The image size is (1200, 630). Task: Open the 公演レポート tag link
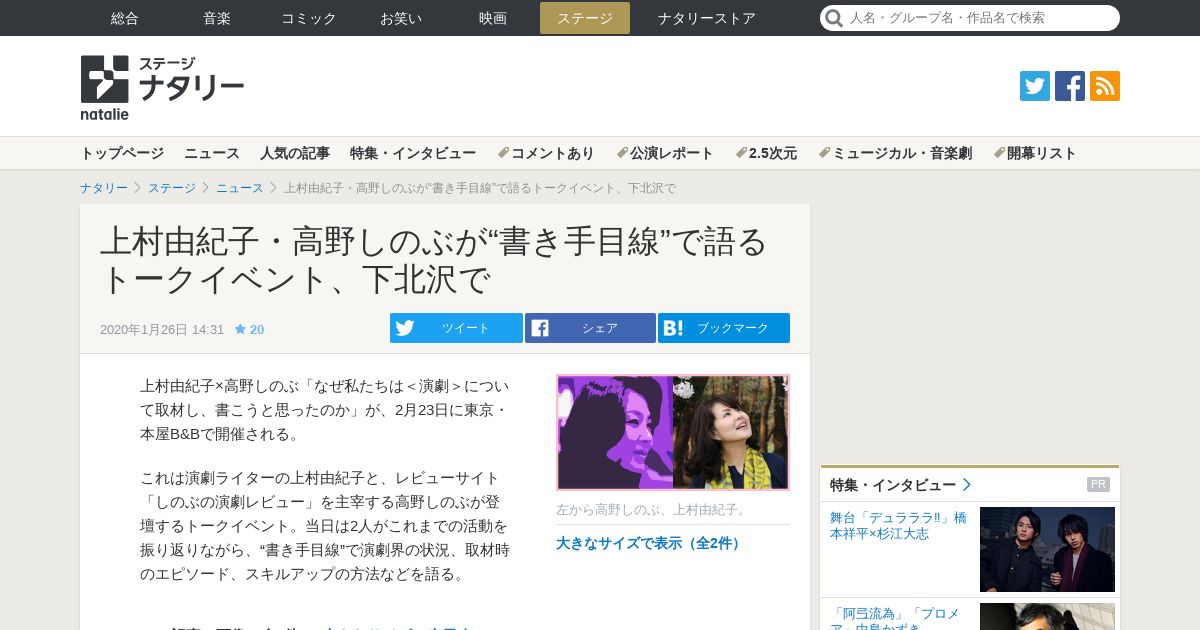665,153
